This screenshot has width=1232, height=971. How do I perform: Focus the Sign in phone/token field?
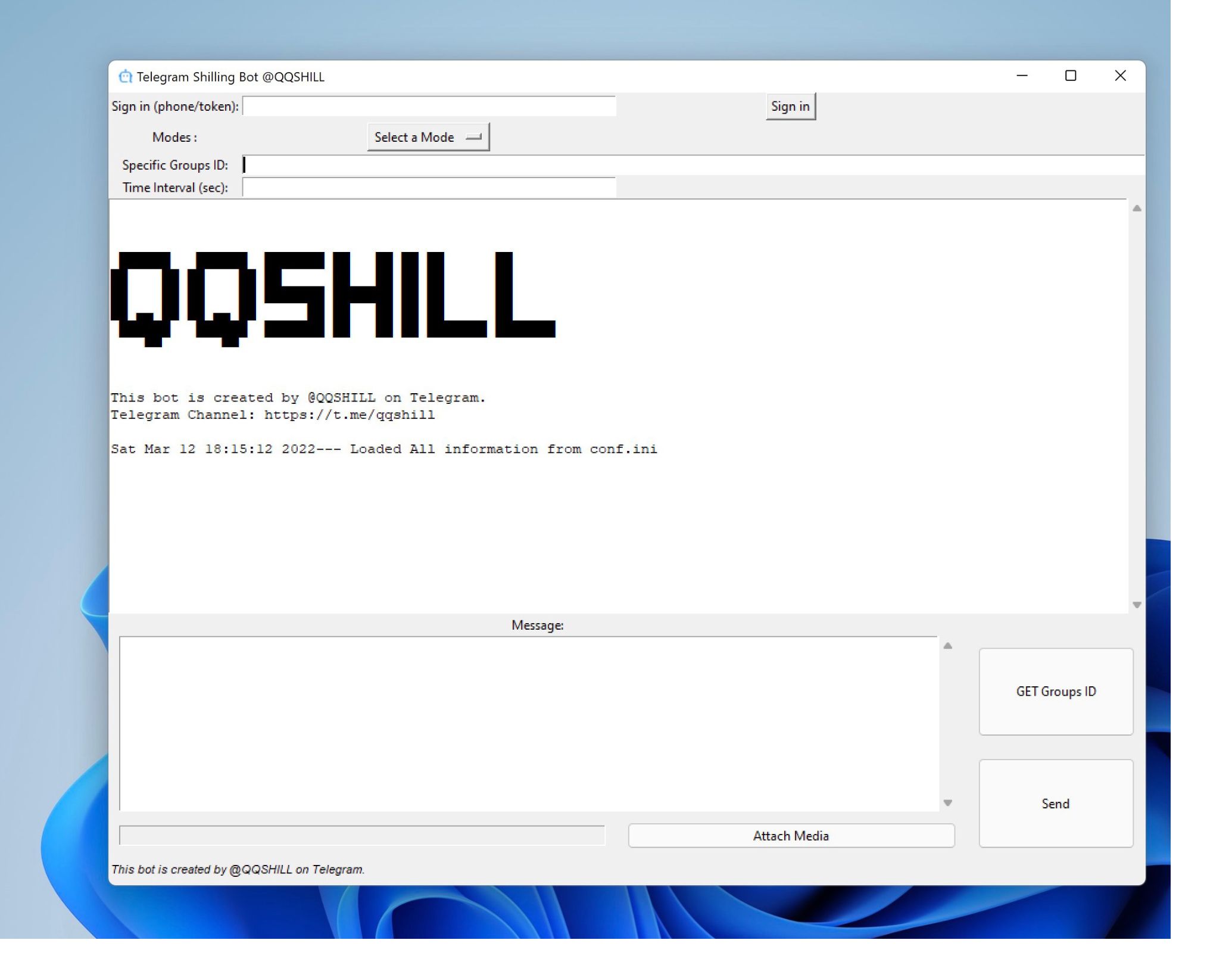click(x=429, y=107)
